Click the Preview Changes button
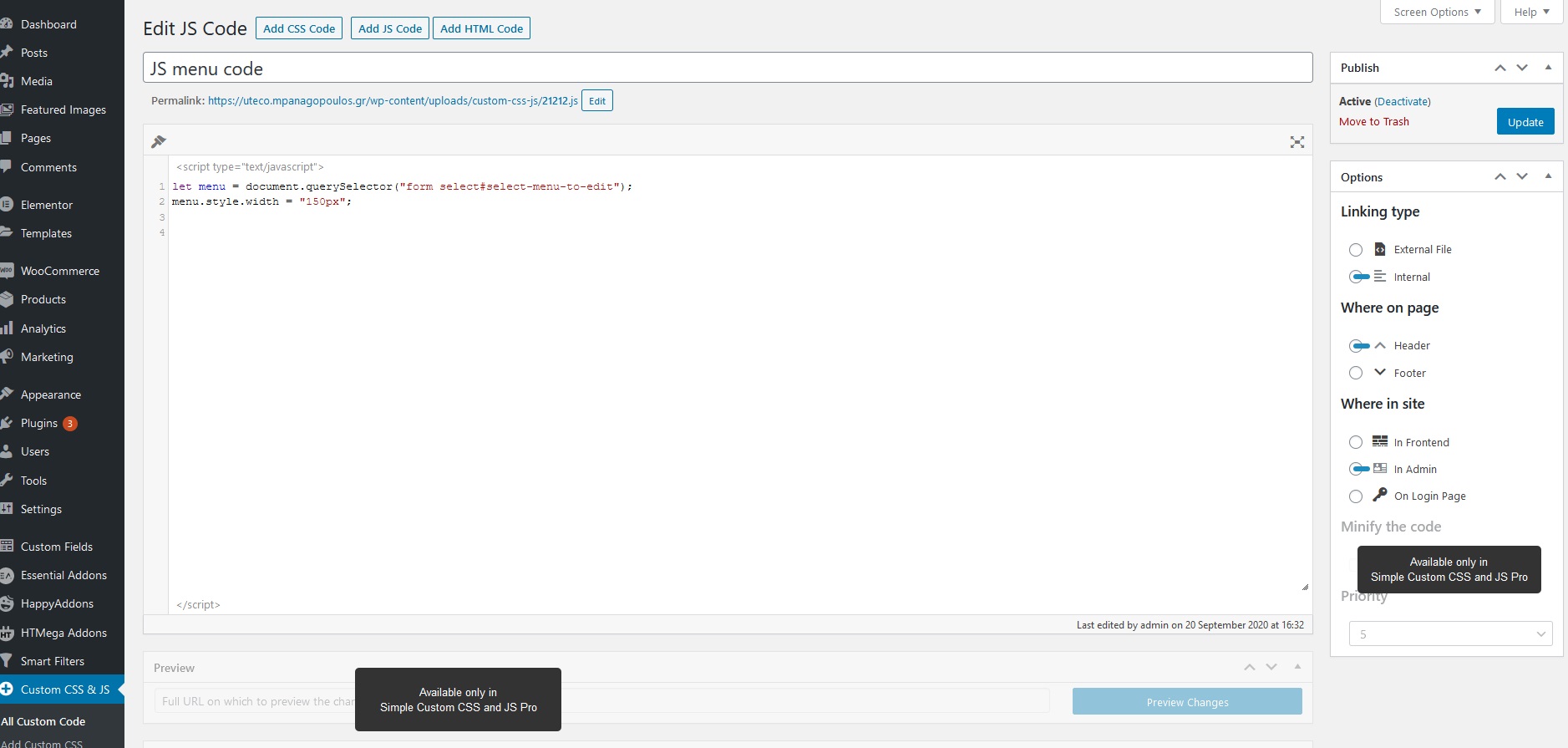Screen dimensions: 1568x748 (x=1187, y=701)
